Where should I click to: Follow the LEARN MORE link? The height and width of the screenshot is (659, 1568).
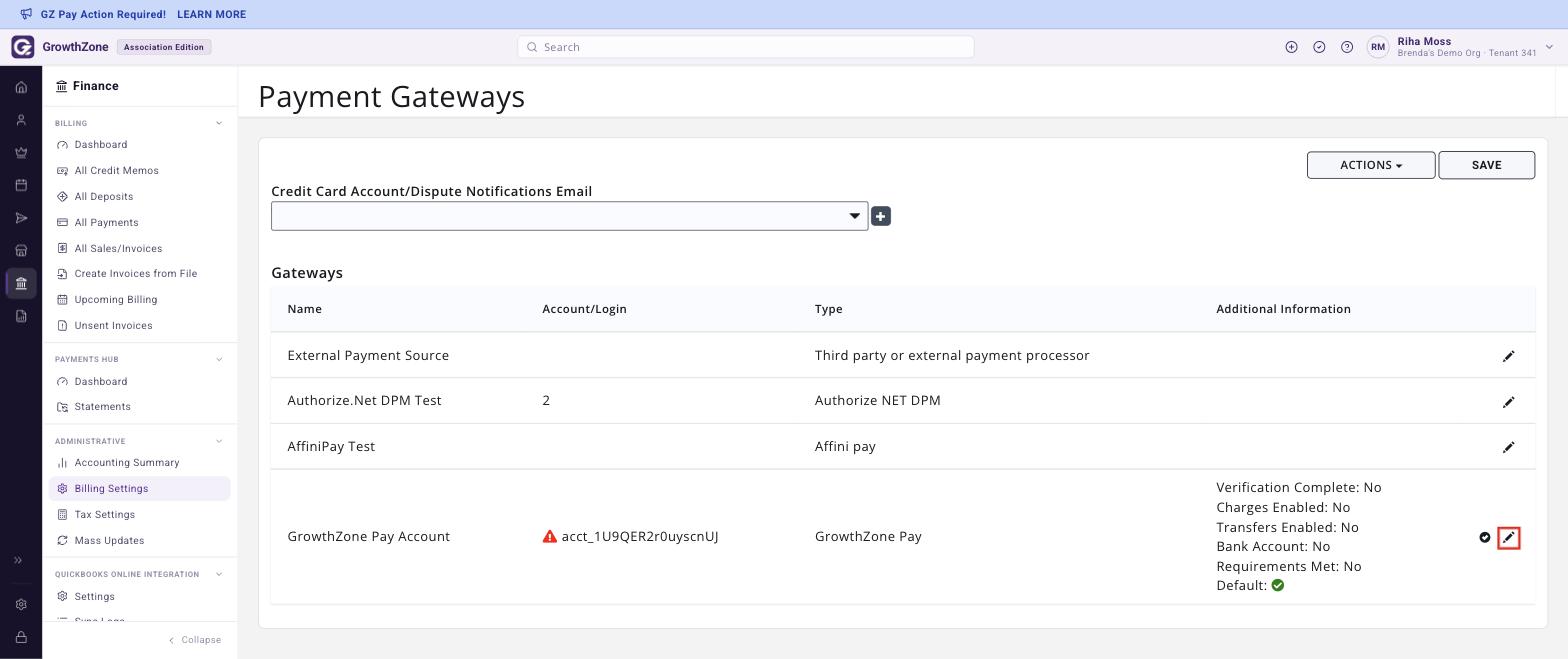click(211, 15)
